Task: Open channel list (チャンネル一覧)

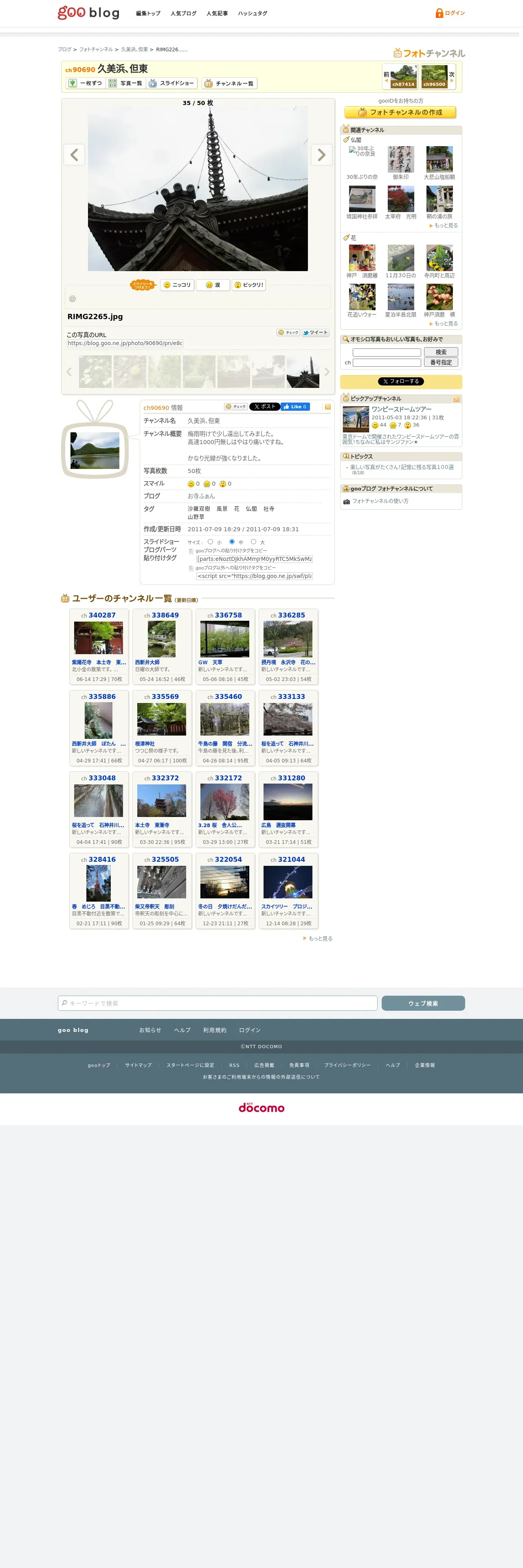Action: click(230, 83)
